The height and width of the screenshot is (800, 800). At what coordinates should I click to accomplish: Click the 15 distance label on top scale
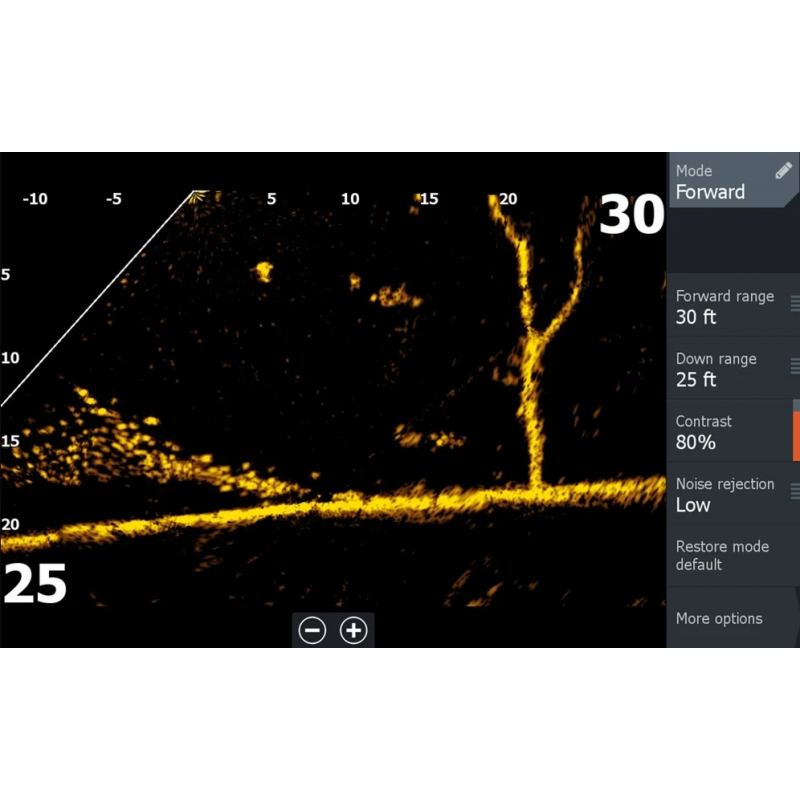(429, 199)
